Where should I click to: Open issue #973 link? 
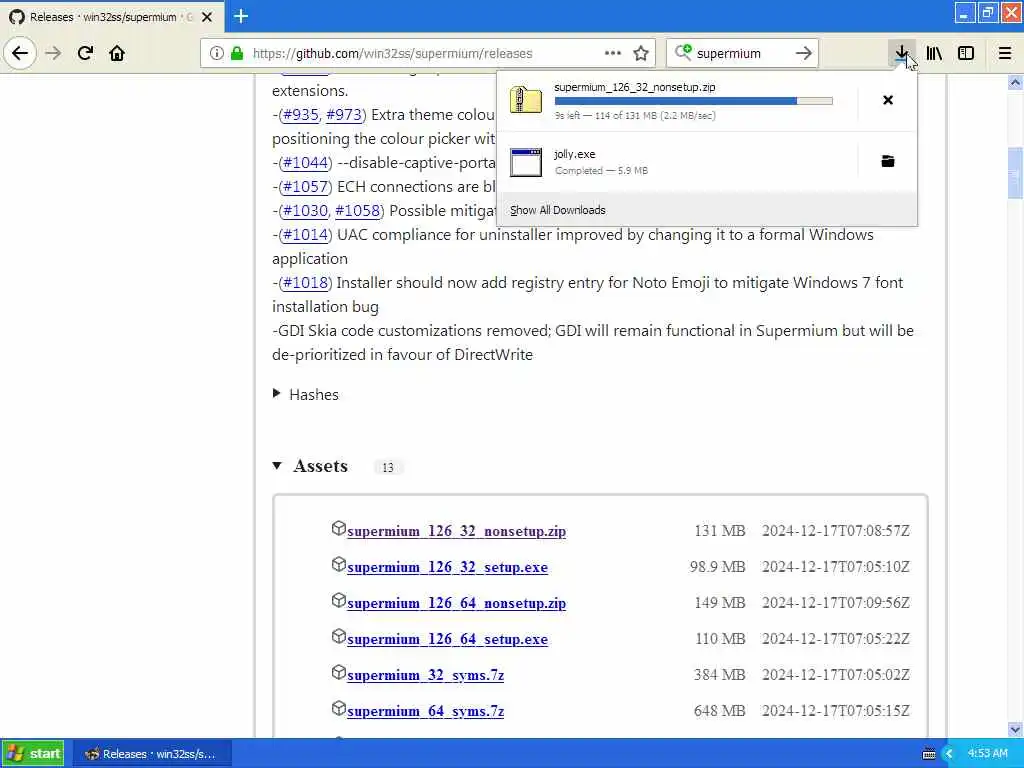coord(344,114)
